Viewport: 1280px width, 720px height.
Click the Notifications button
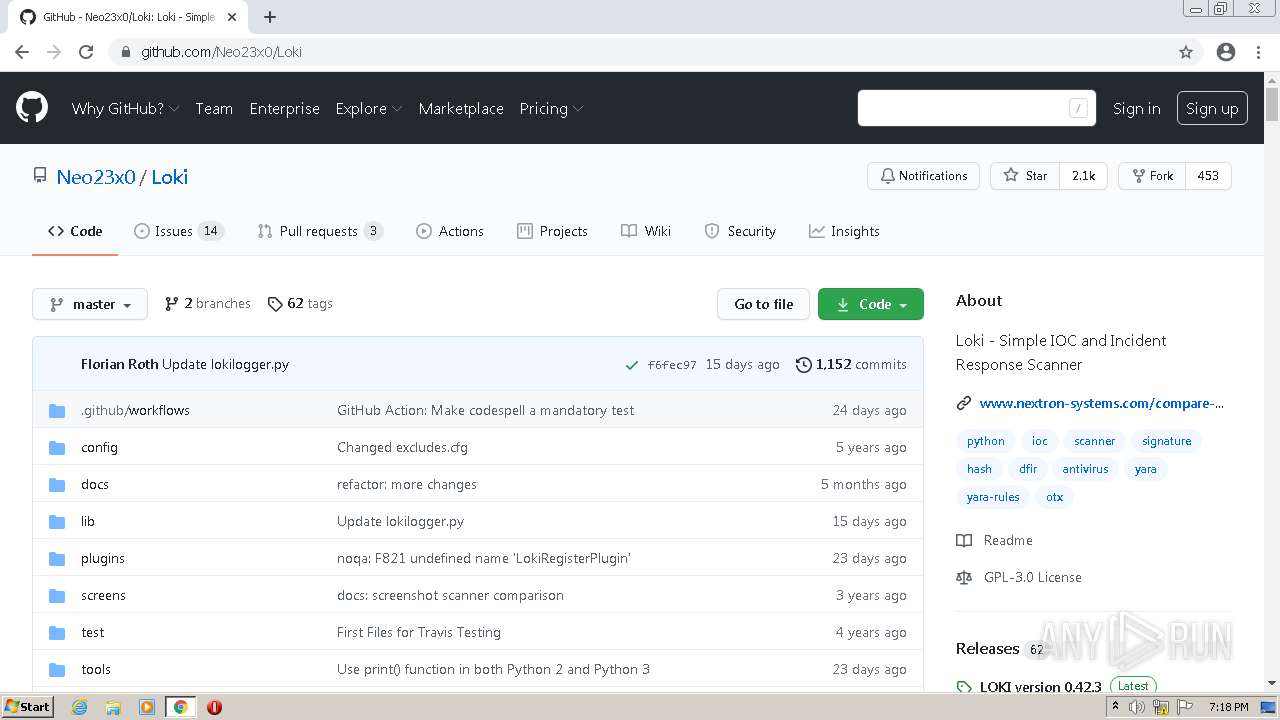[x=923, y=176]
